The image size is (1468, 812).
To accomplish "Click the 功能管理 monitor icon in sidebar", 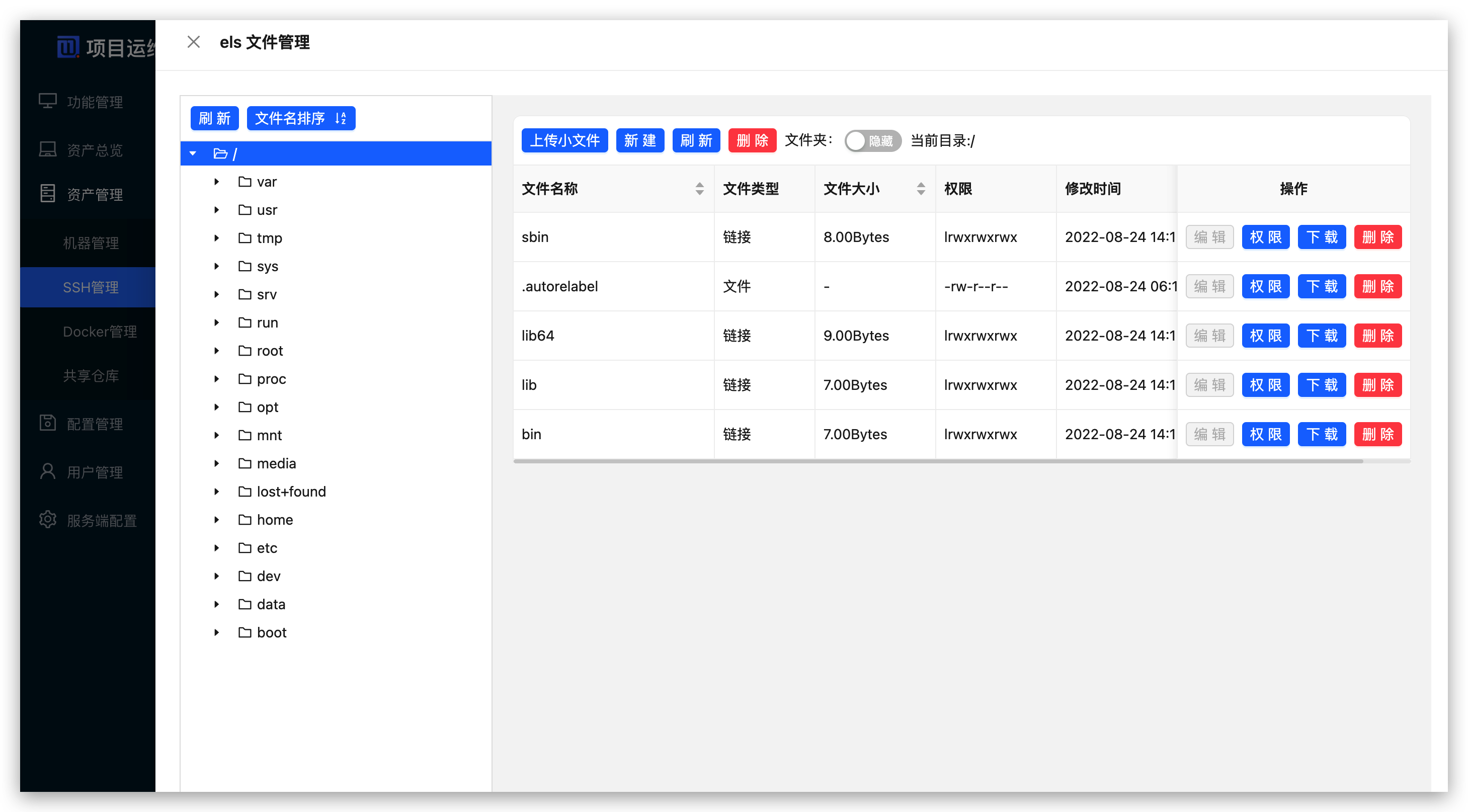I will pos(47,101).
